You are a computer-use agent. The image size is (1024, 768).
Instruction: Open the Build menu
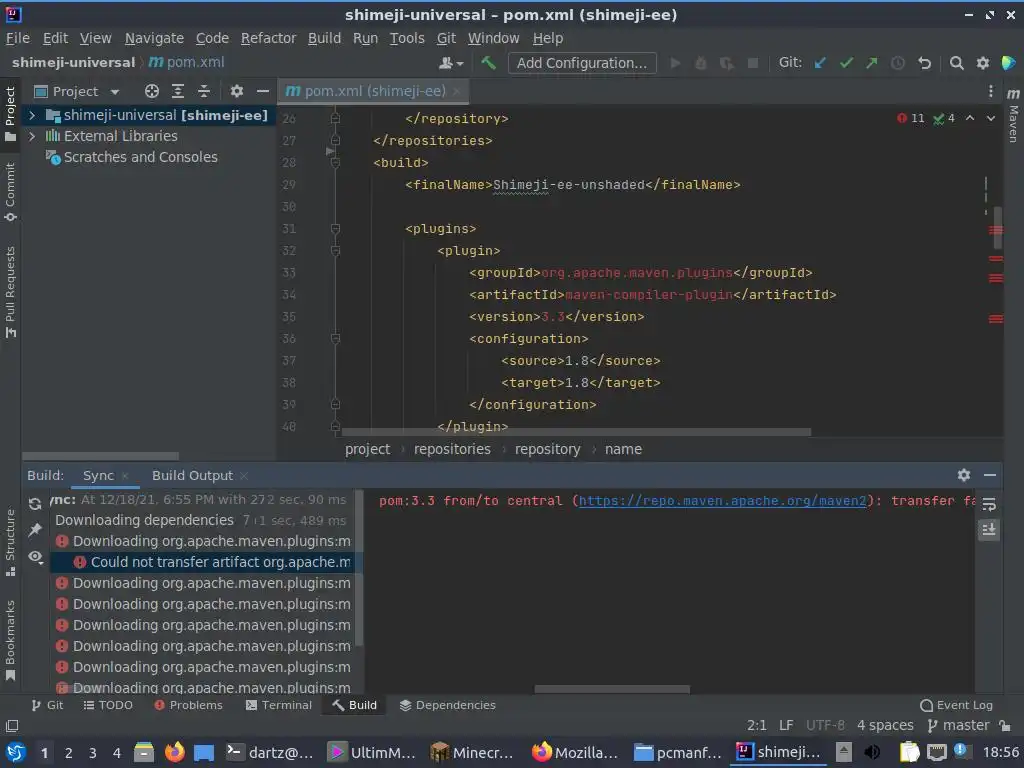[325, 38]
